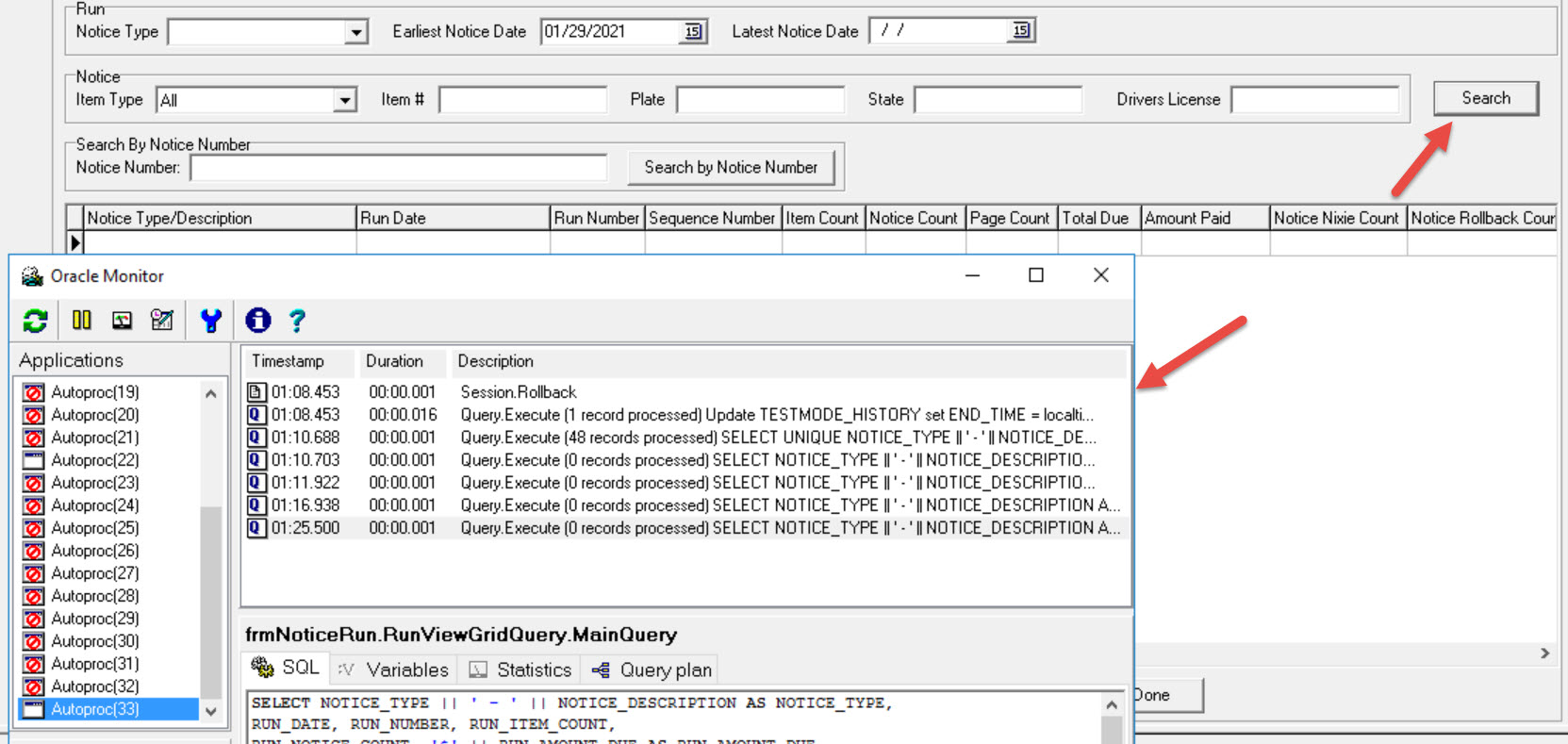Click the Run Date column header
This screenshot has width=1568, height=744.
click(453, 218)
